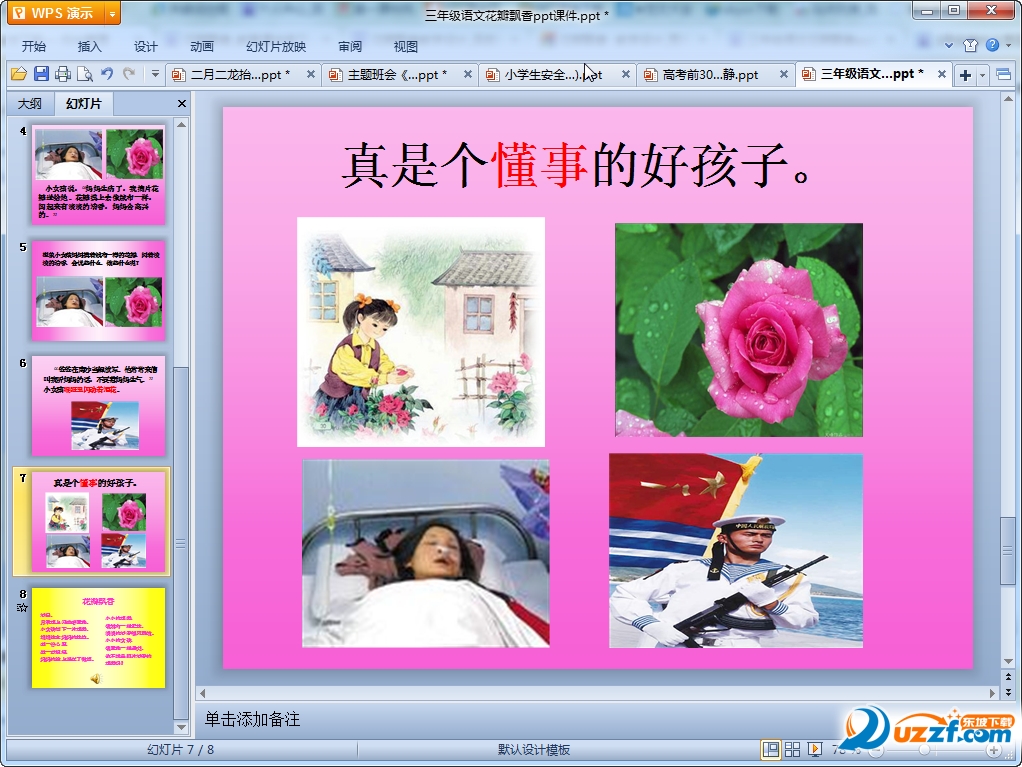1022x767 pixels.
Task: Close the active 三年级语文...ppt tab
Action: (x=942, y=74)
